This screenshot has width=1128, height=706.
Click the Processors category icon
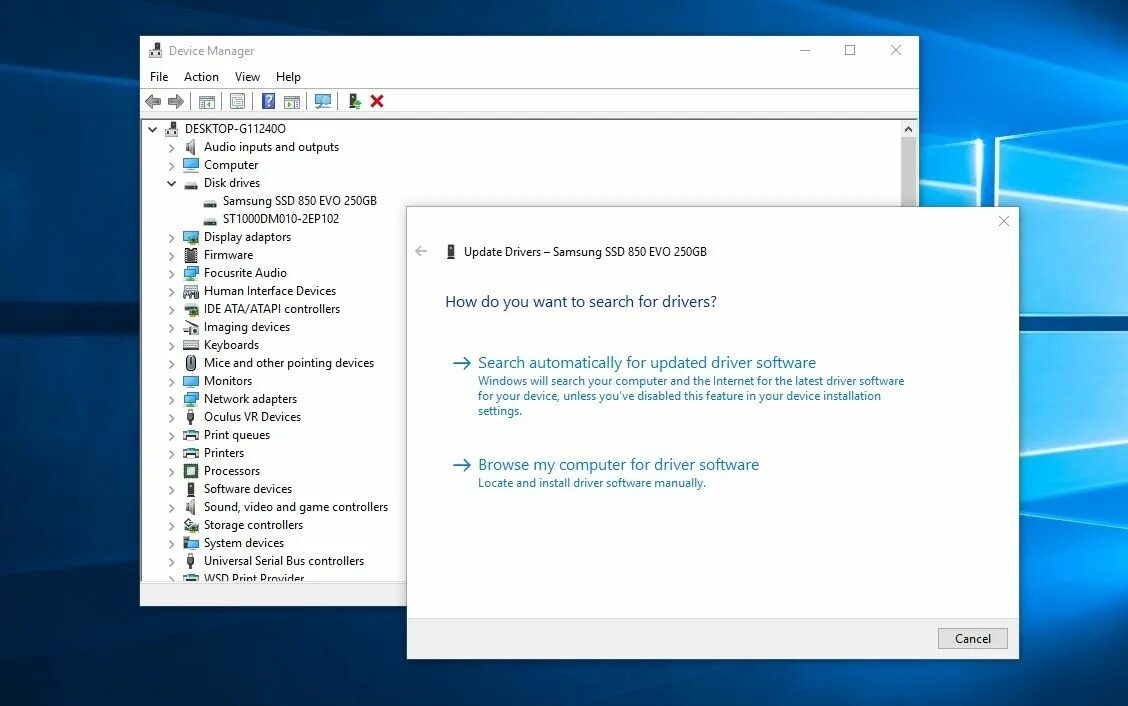point(191,471)
